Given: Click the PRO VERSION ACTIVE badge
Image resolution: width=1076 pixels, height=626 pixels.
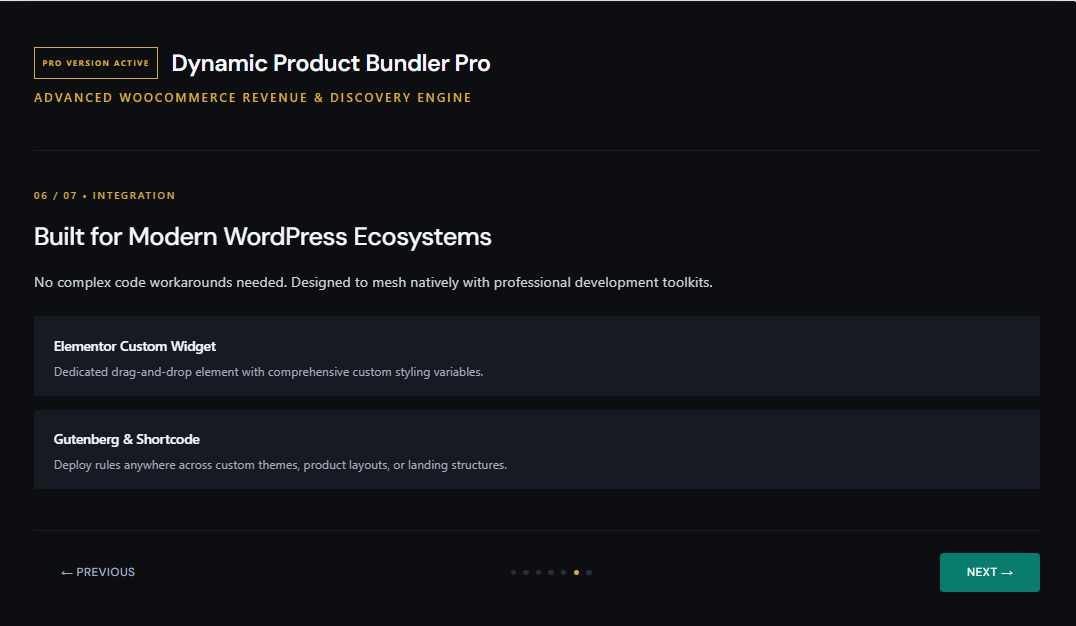Looking at the screenshot, I should (x=96, y=63).
